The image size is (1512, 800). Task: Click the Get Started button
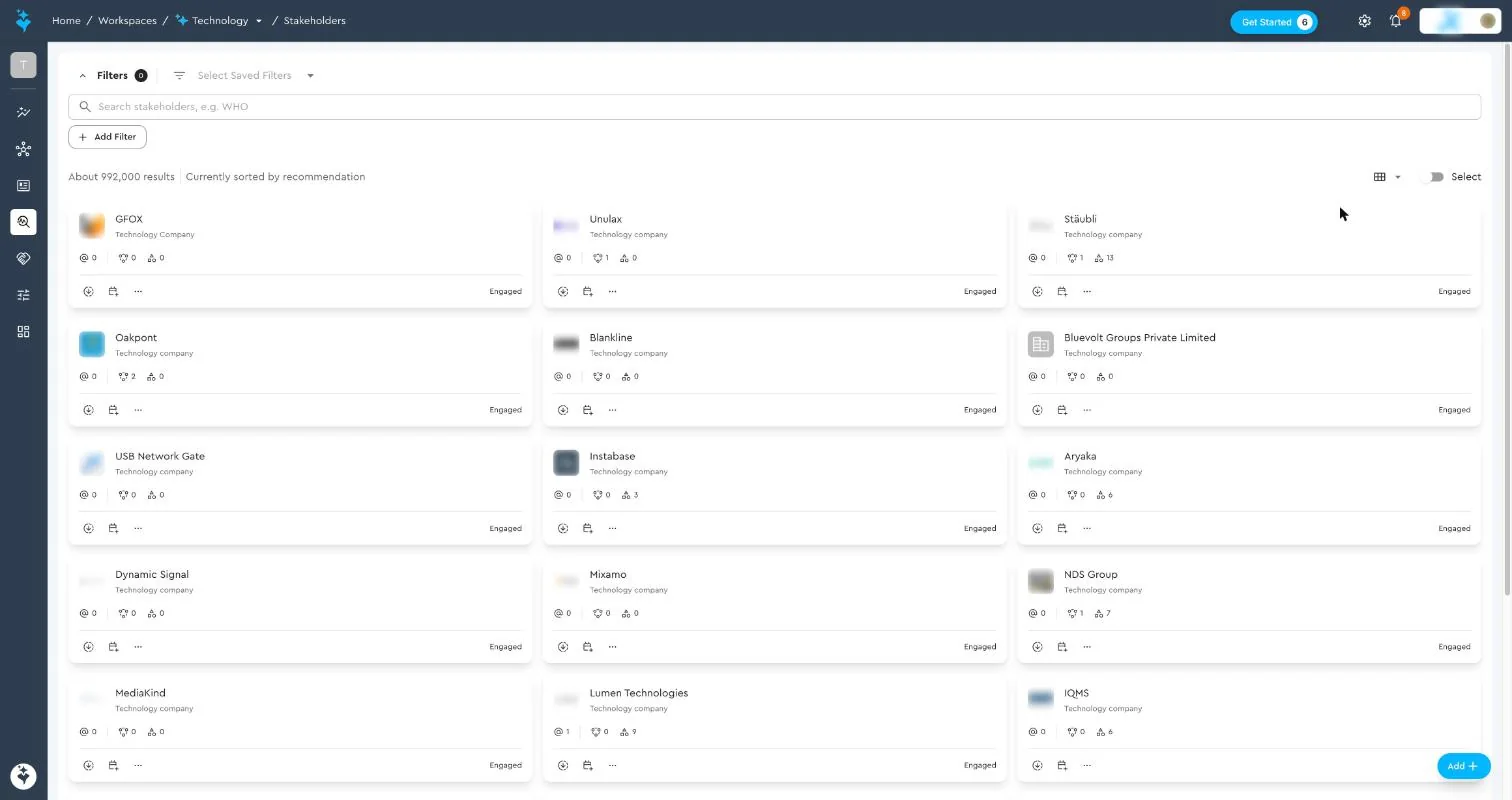click(1273, 22)
